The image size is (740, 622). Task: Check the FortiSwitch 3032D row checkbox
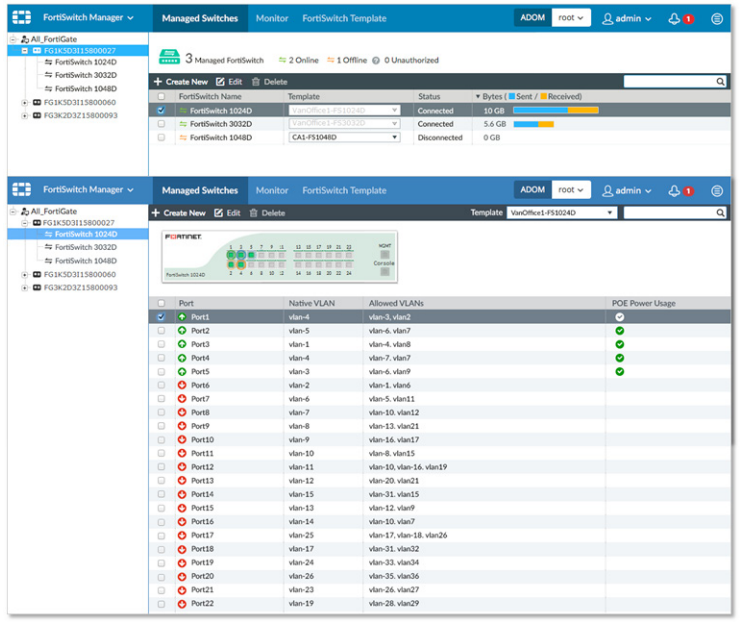pyautogui.click(x=161, y=124)
